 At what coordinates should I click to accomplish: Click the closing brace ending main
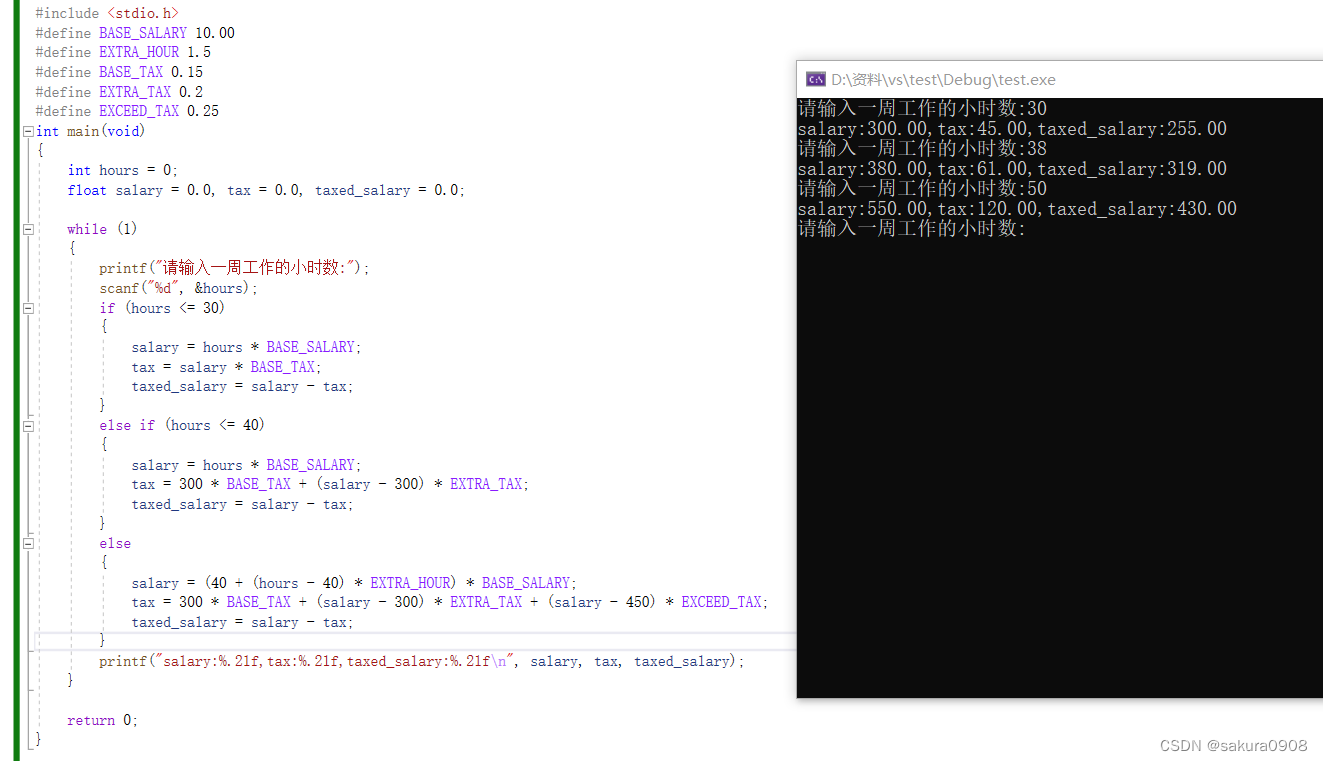click(37, 740)
